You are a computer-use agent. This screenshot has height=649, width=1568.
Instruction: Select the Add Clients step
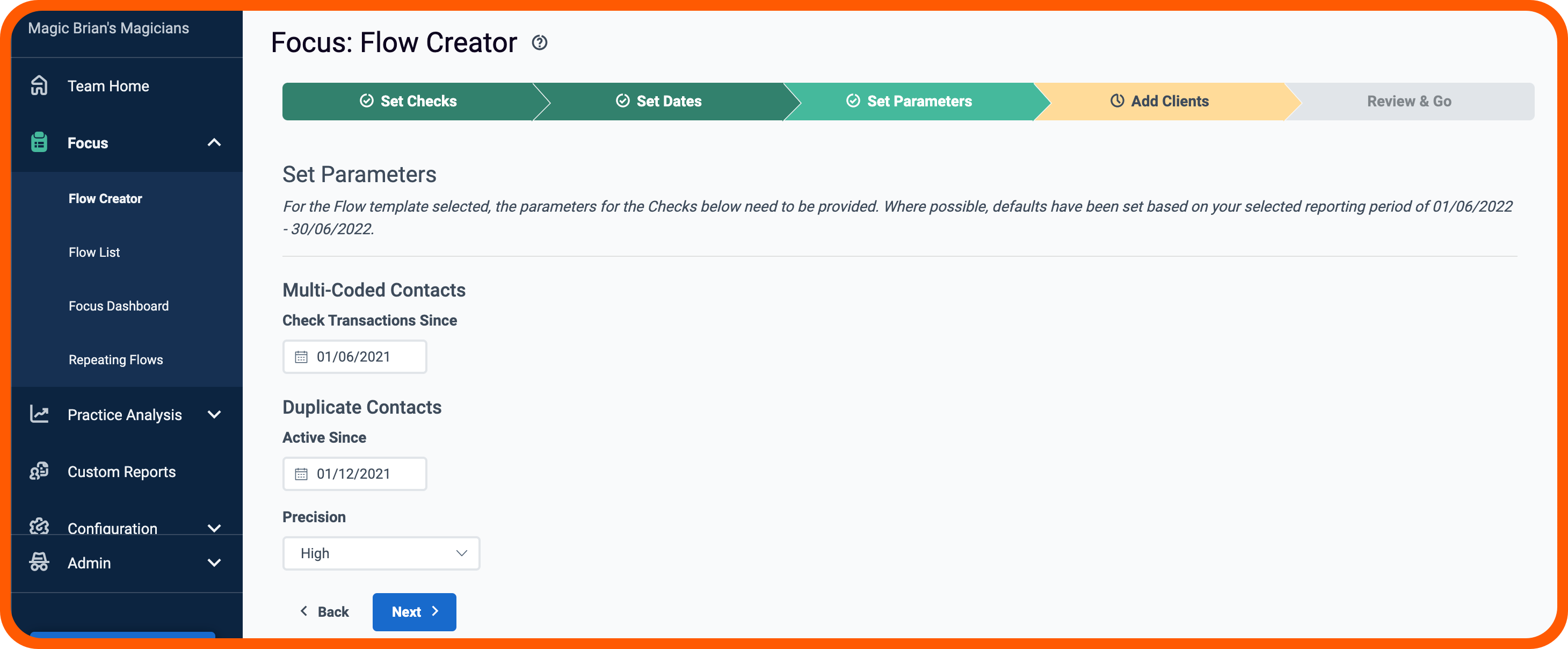click(1160, 101)
